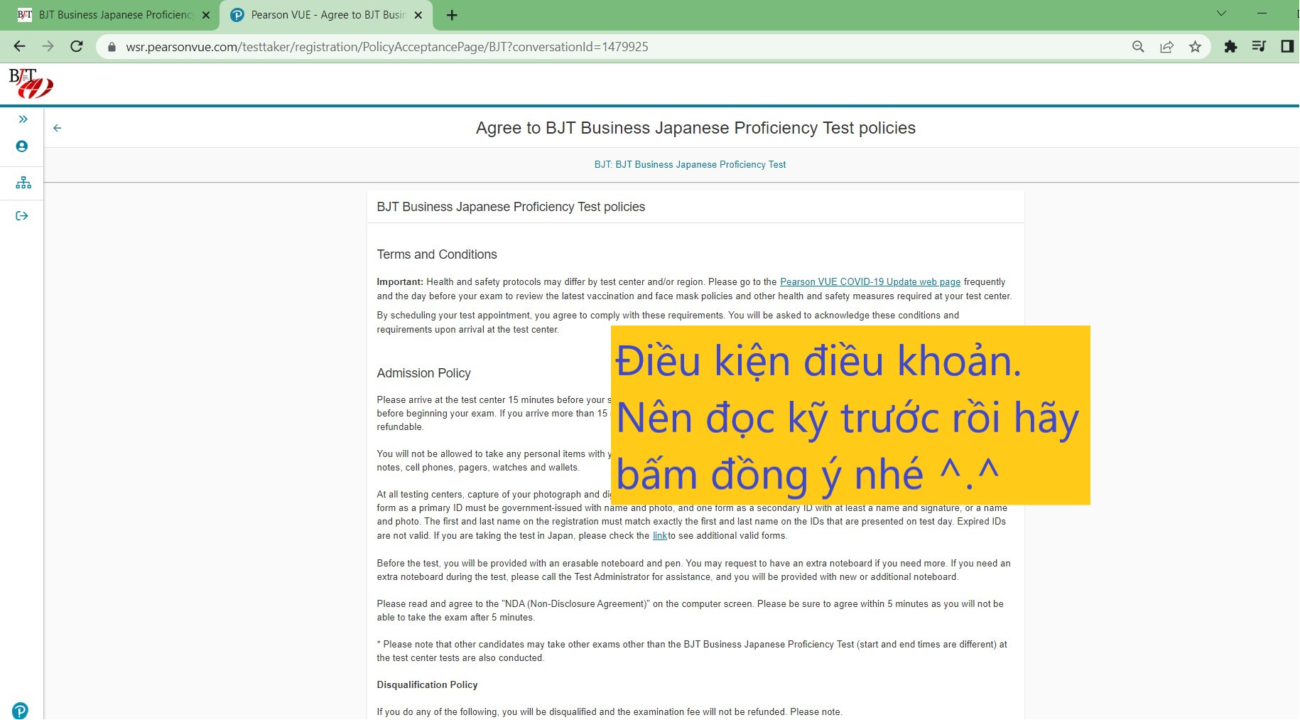
Task: Click the '* Please note that other candidates' paragraph
Action: coord(692,651)
